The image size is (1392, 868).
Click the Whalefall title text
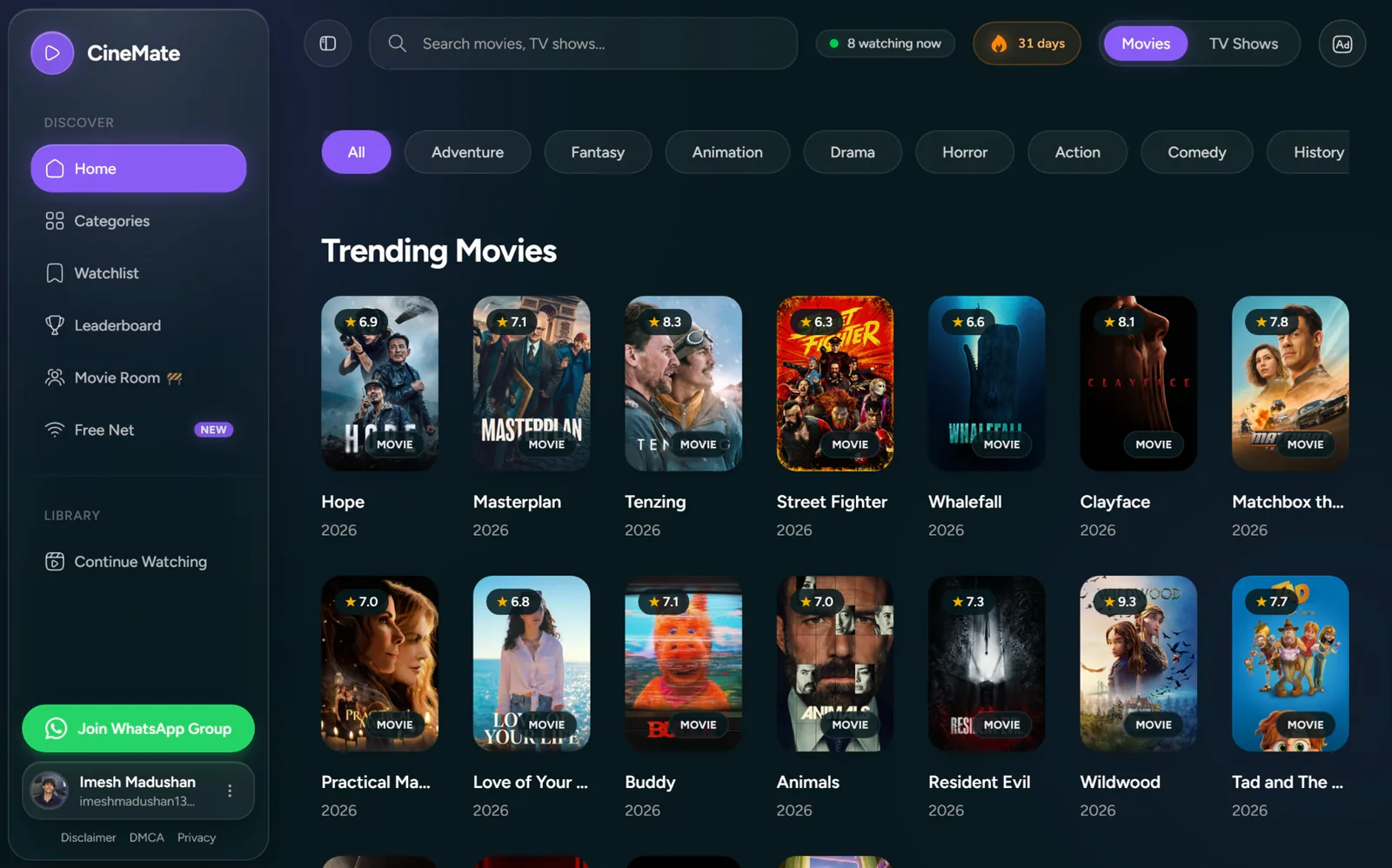965,502
